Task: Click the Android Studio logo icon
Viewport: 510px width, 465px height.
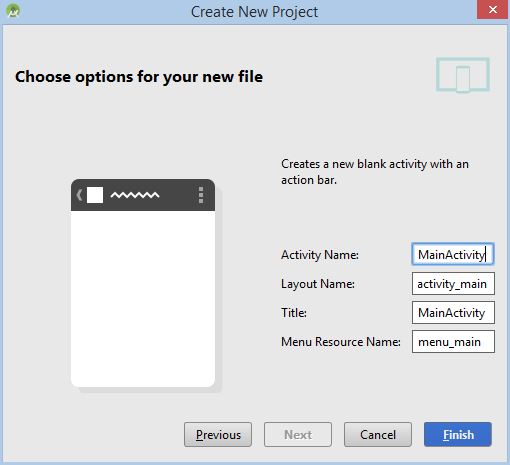Action: pyautogui.click(x=13, y=11)
